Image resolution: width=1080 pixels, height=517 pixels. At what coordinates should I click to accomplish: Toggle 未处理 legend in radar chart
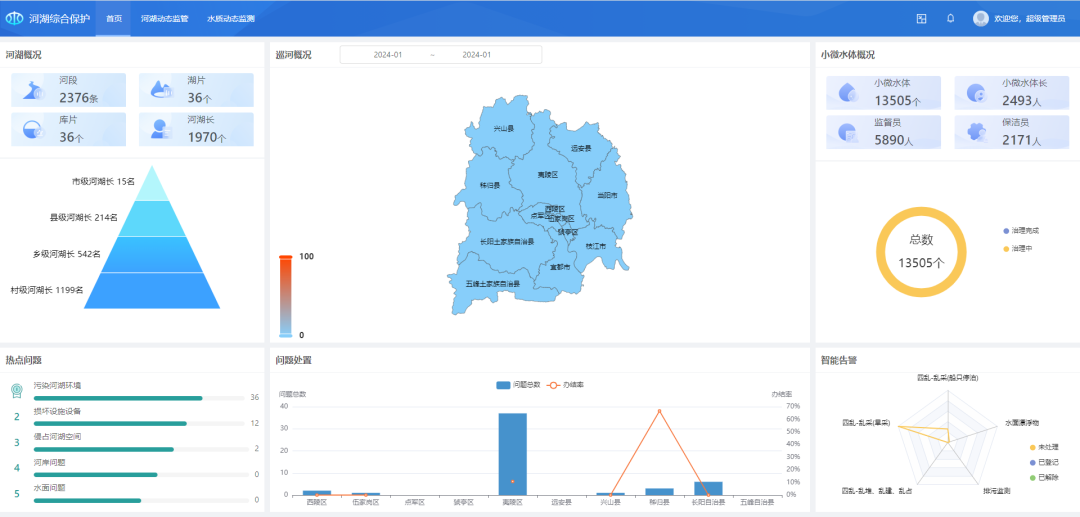1043,447
